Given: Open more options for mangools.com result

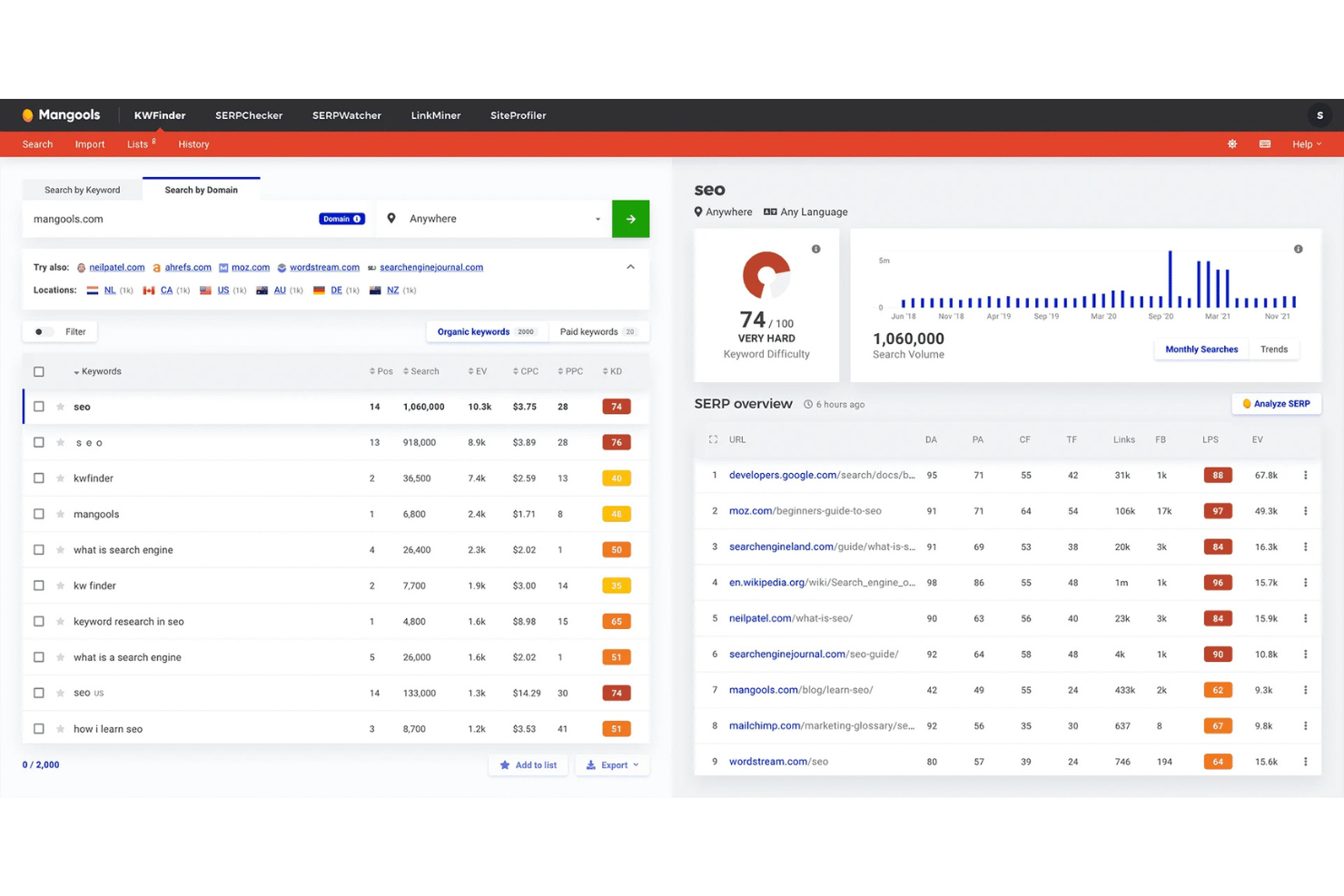Looking at the screenshot, I should pyautogui.click(x=1305, y=690).
